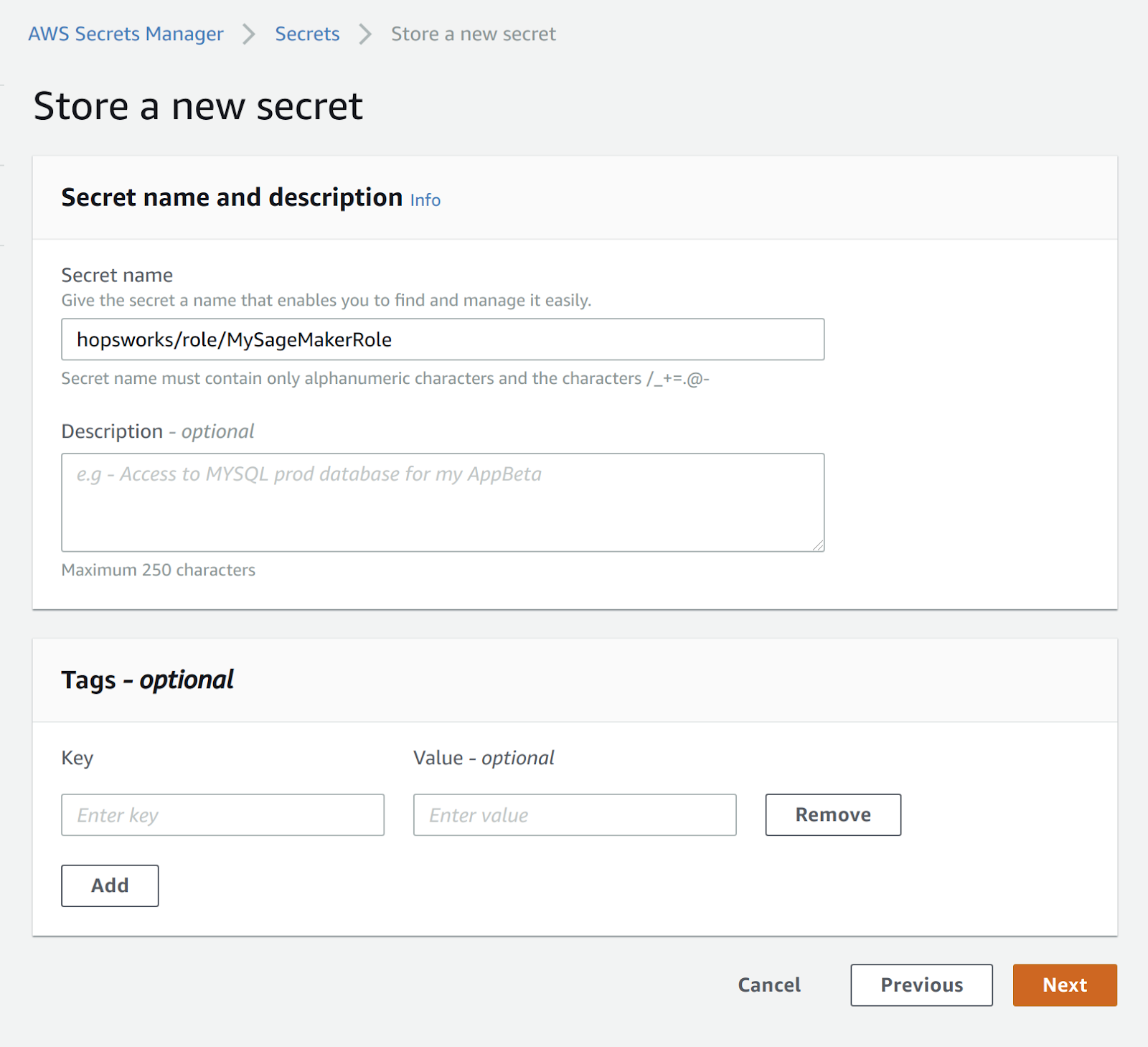1148x1047 pixels.
Task: Remove the empty tag row
Action: 832,814
